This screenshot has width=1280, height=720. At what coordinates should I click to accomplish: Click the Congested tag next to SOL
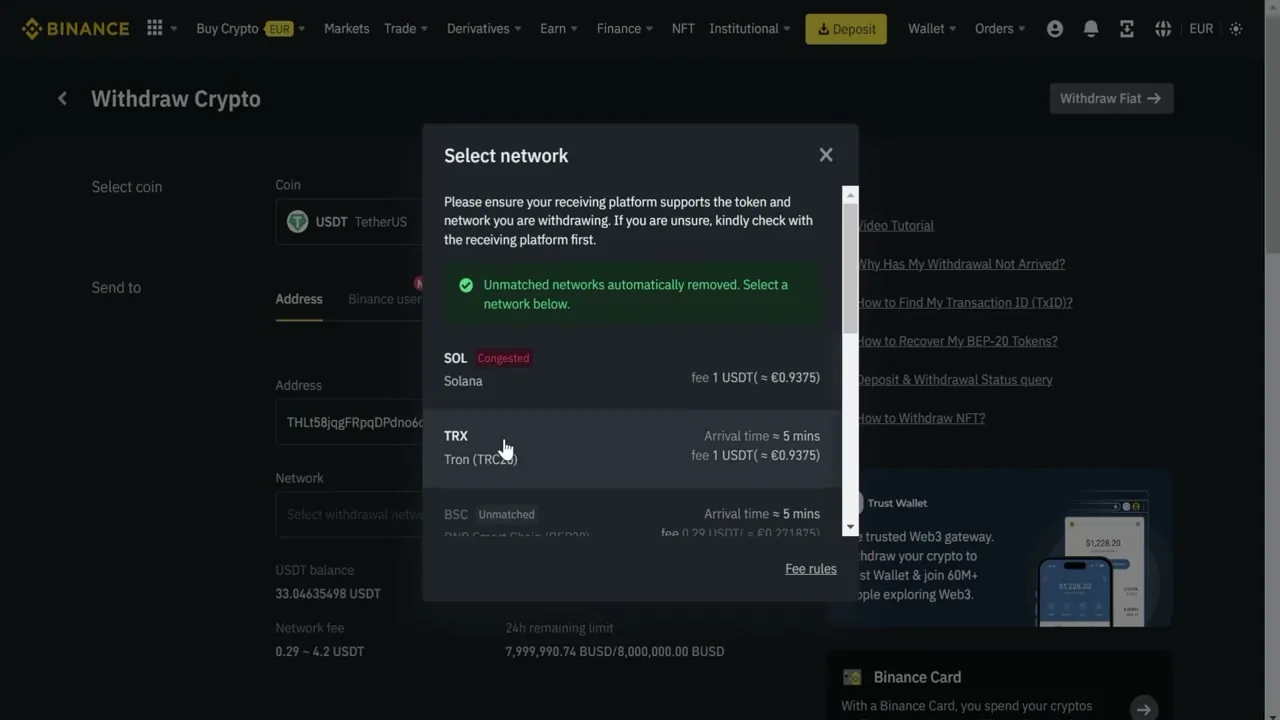503,358
